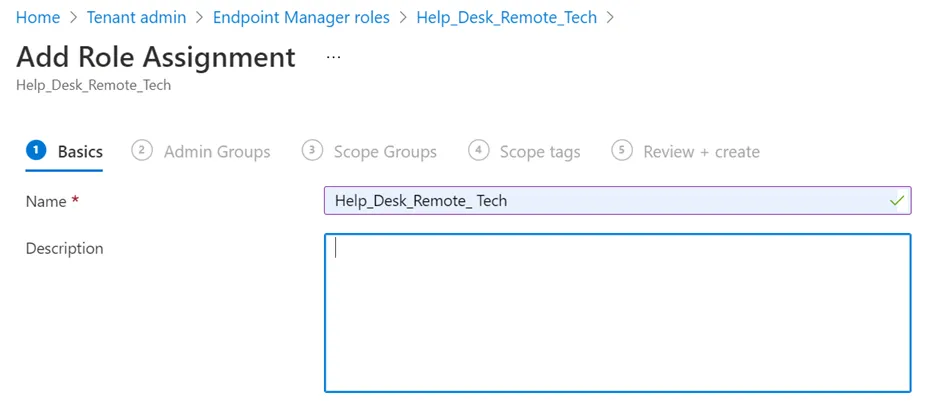Click the step 1 circle icon for Basics

point(36,150)
